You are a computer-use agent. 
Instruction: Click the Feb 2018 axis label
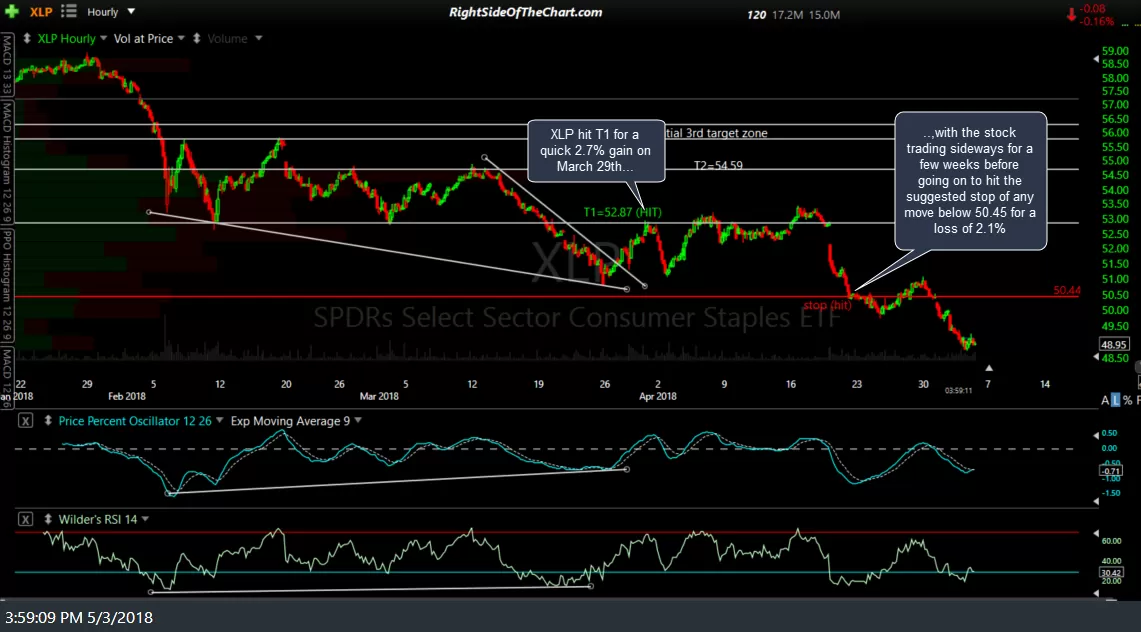(x=127, y=396)
